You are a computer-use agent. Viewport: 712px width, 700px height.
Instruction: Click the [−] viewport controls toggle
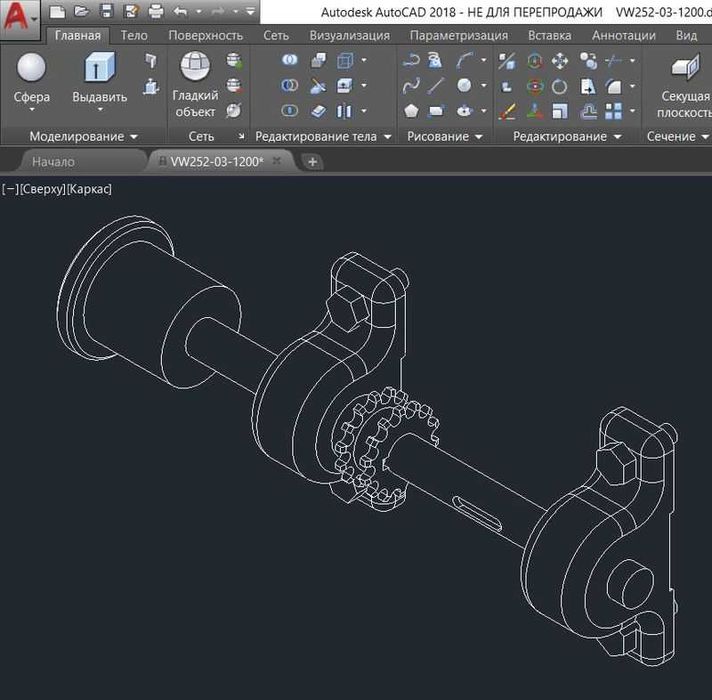(x=10, y=188)
